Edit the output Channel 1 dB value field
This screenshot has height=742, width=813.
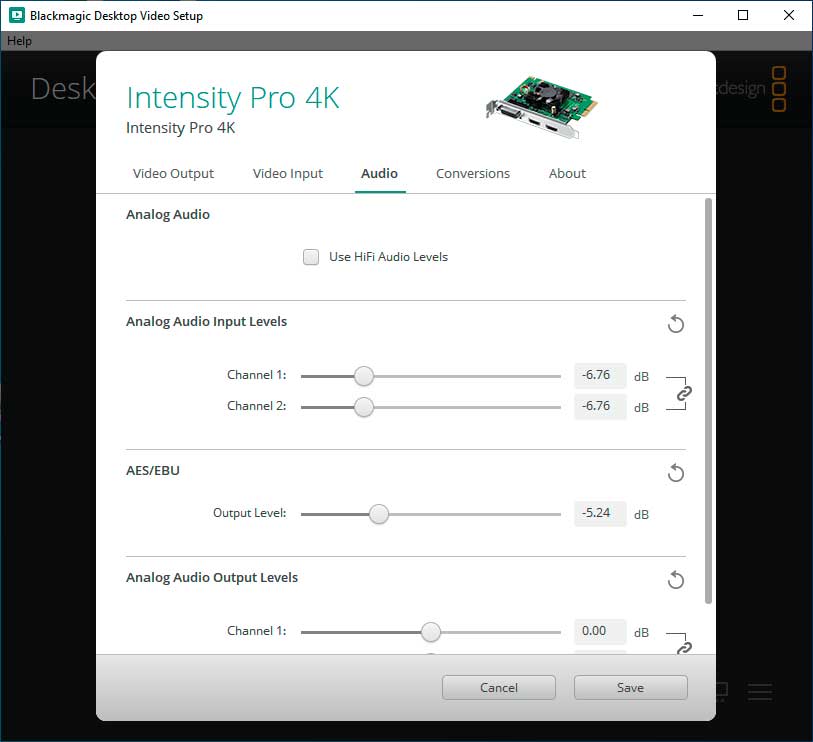coord(600,631)
